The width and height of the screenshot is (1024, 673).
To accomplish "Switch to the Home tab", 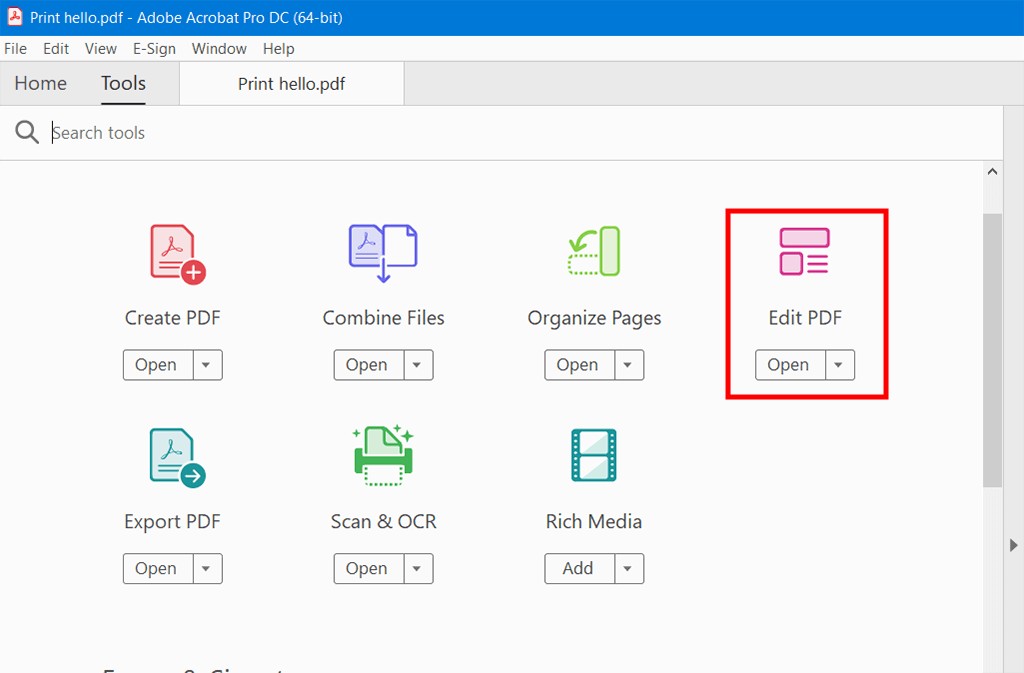I will click(40, 83).
